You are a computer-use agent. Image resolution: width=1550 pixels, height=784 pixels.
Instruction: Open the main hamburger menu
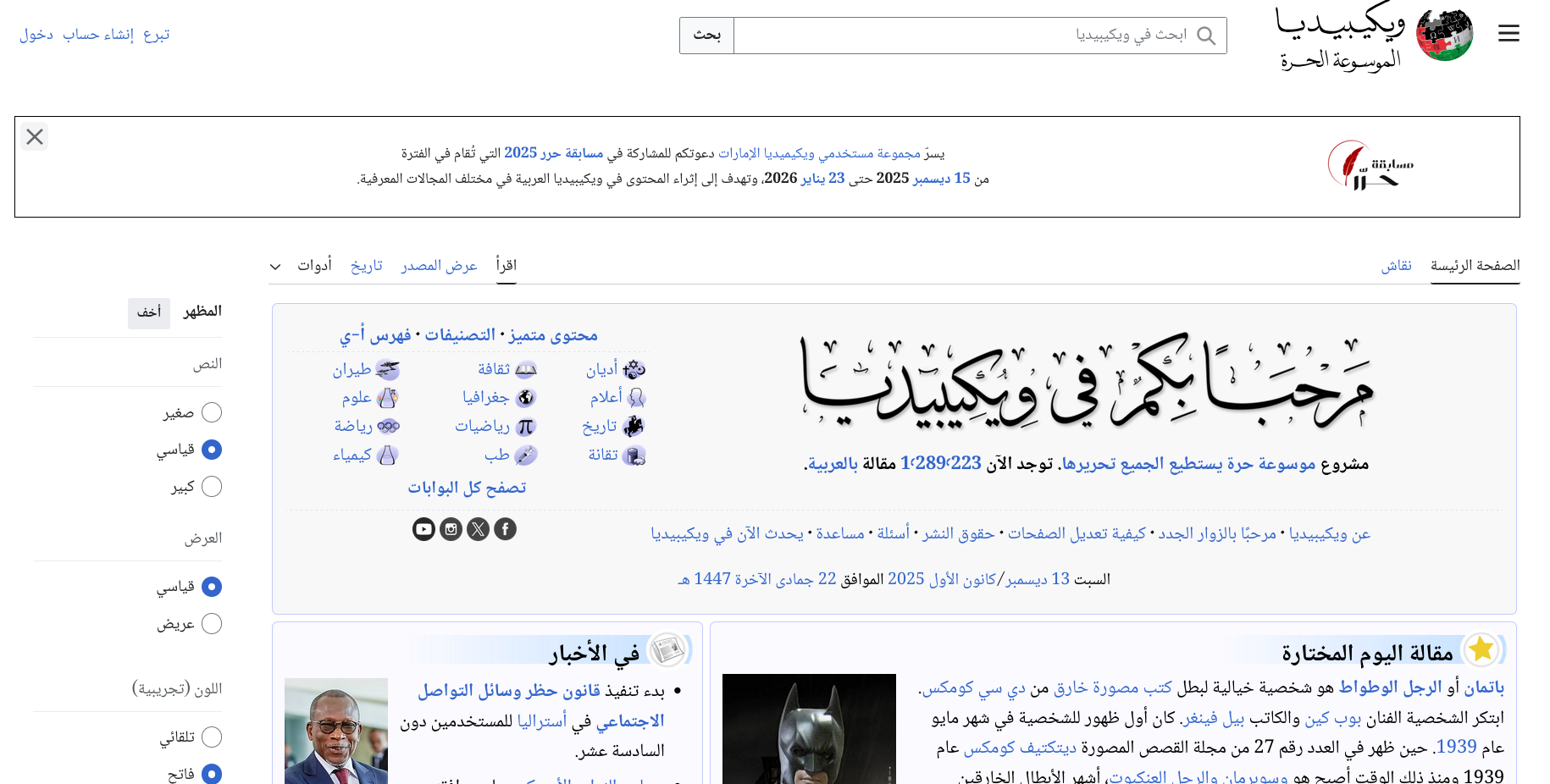coord(1508,34)
